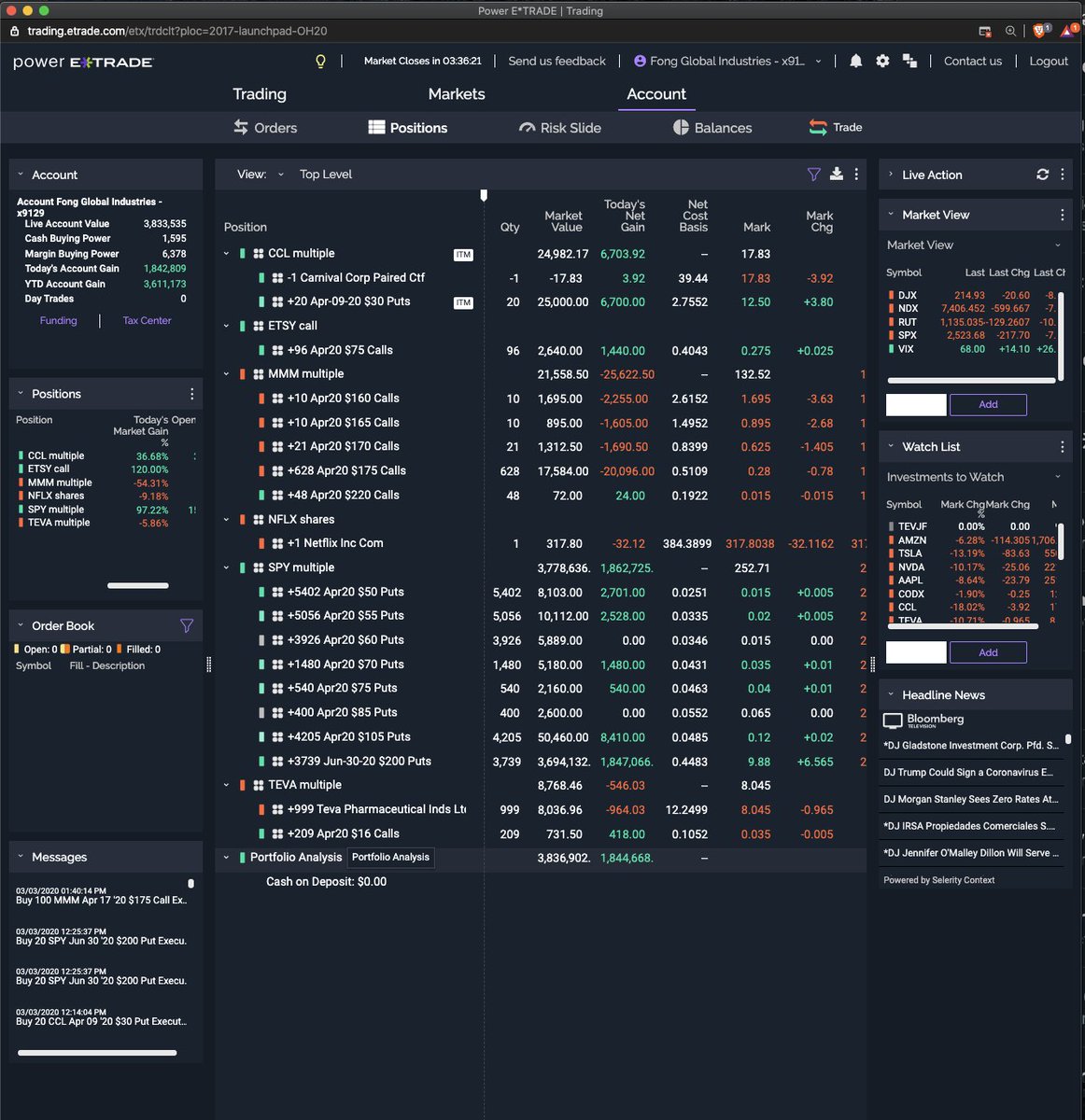Click the layout windows icon
Viewport: 1085px width, 1120px height.
click(909, 61)
